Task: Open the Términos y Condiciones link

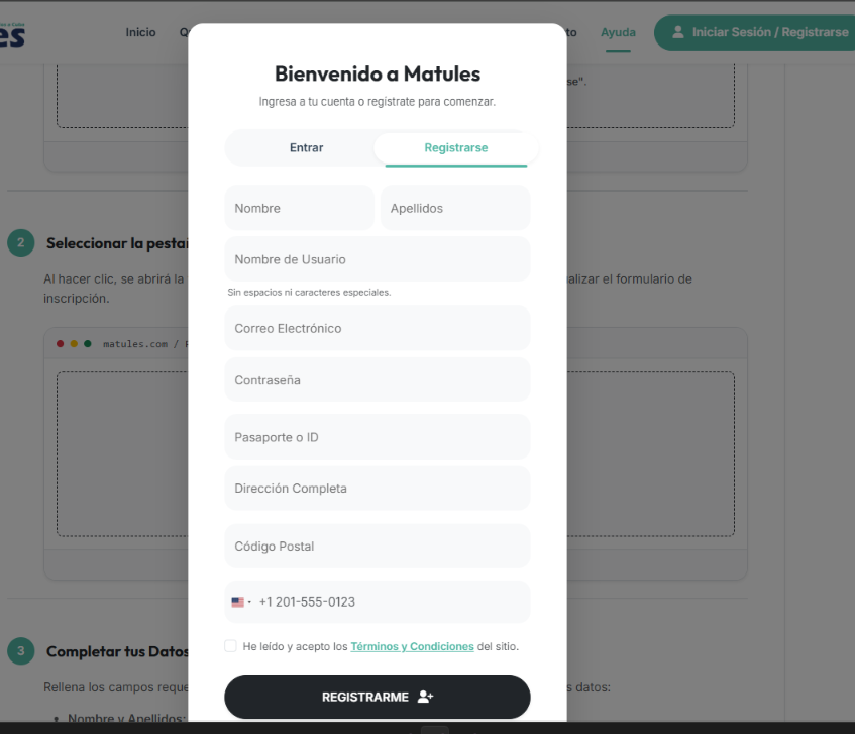Action: click(x=412, y=646)
